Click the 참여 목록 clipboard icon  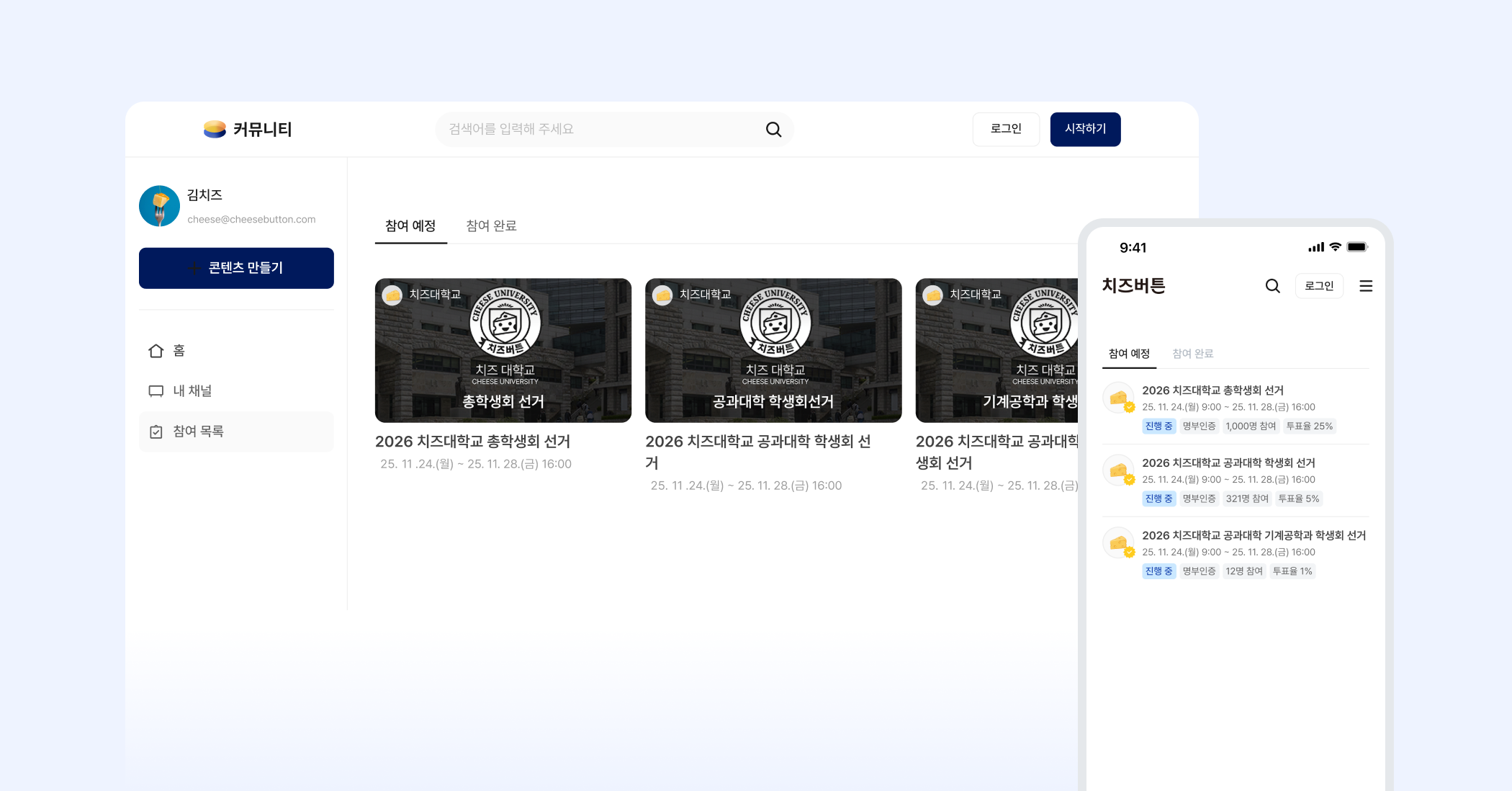coord(156,432)
